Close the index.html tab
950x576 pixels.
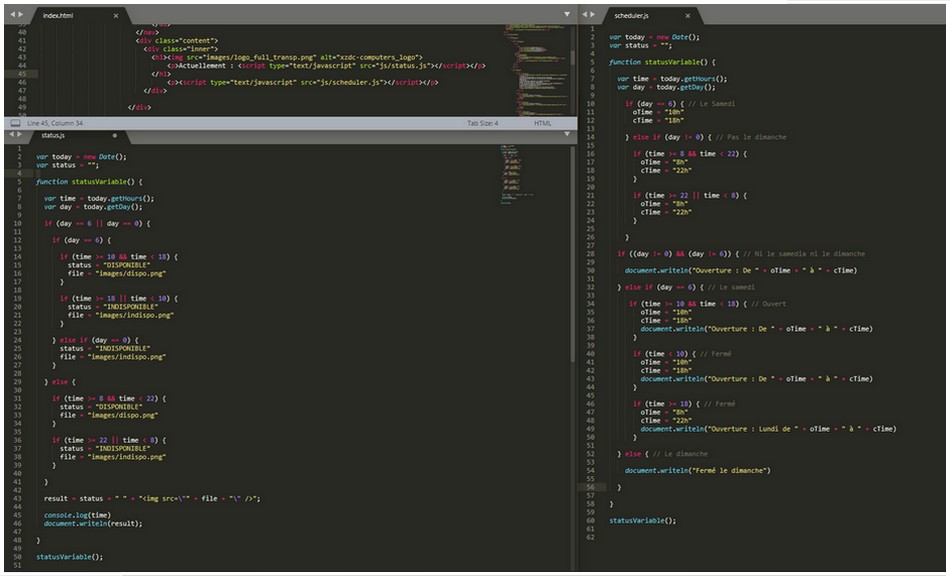(x=115, y=16)
